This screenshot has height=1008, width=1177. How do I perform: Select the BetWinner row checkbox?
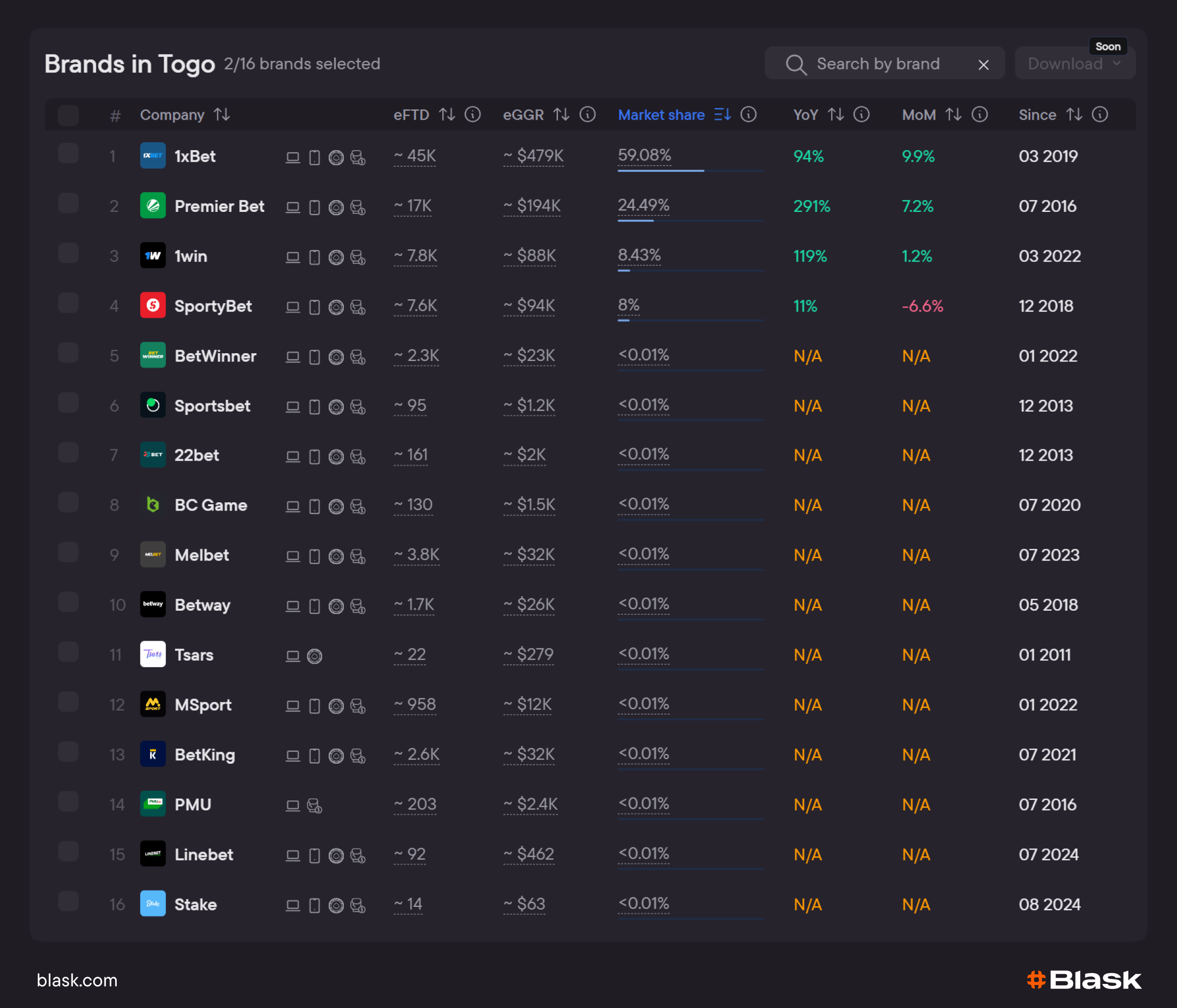point(68,352)
